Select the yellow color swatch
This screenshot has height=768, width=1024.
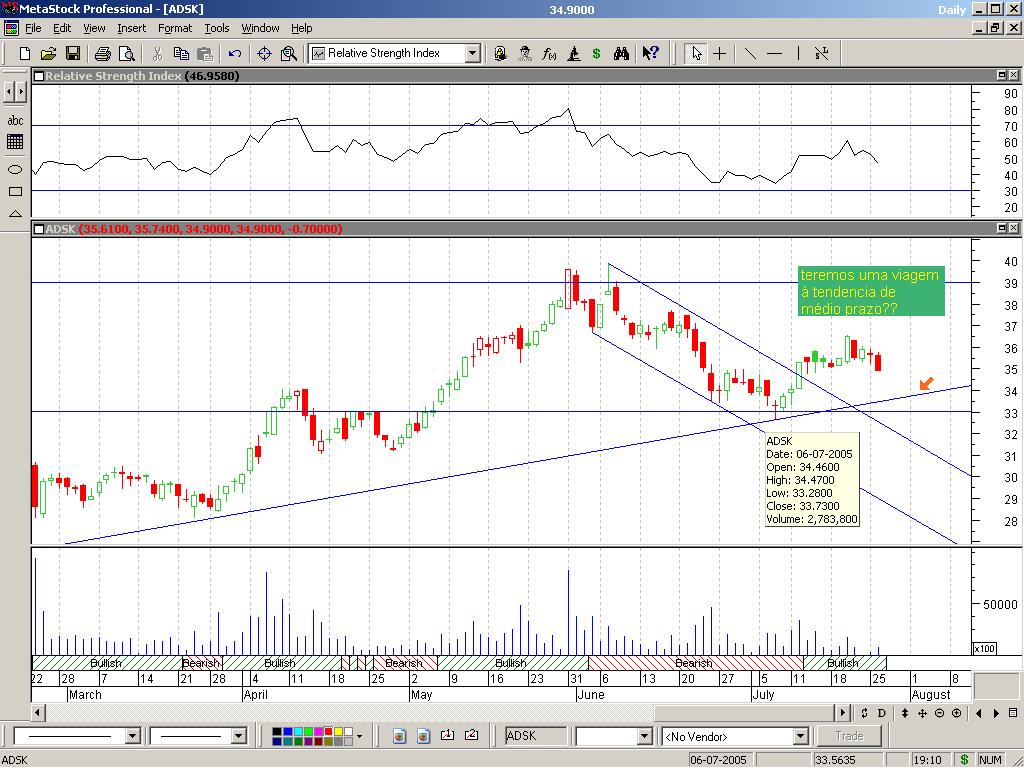tap(337, 731)
